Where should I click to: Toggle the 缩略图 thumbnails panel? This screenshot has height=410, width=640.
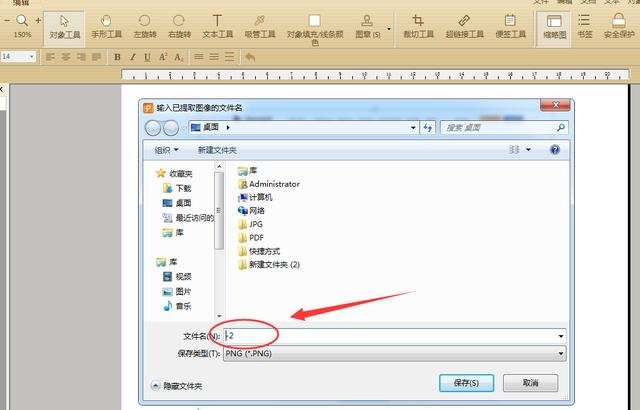coord(554,28)
